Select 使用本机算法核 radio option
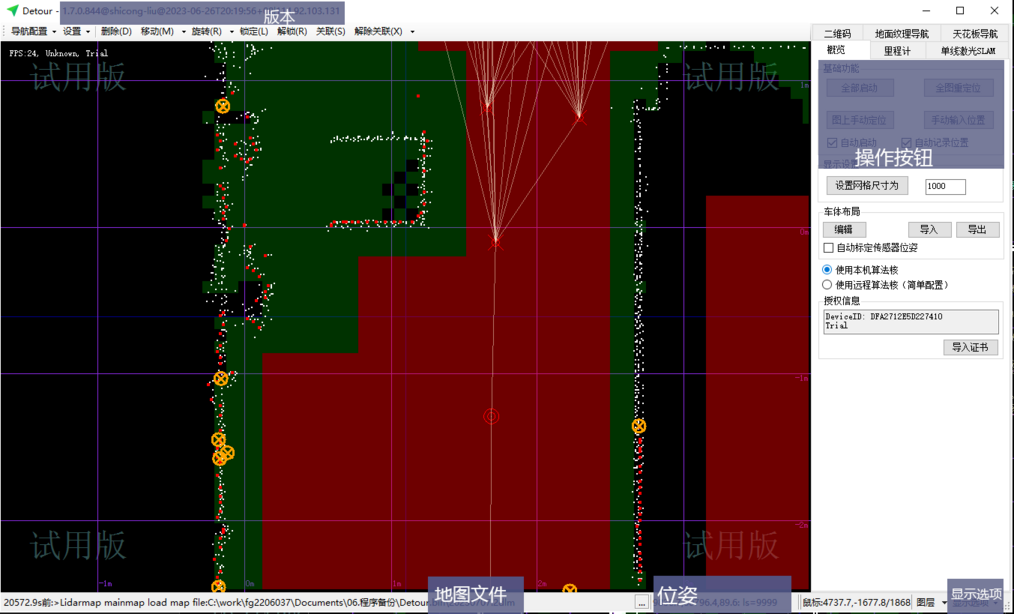This screenshot has width=1014, height=614. pos(827,270)
